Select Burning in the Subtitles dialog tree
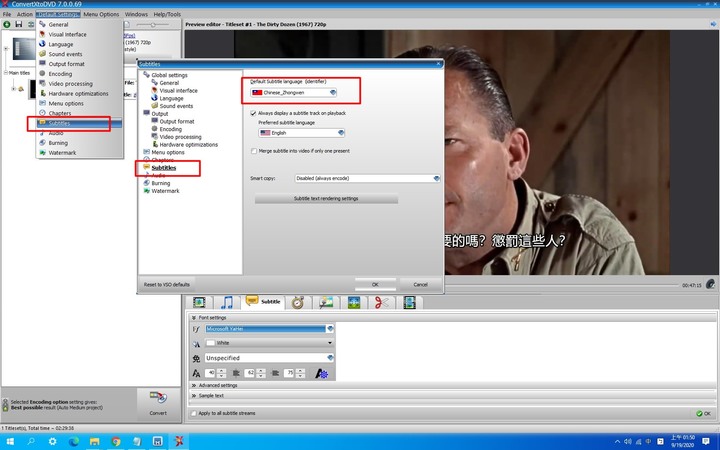 tap(160, 183)
